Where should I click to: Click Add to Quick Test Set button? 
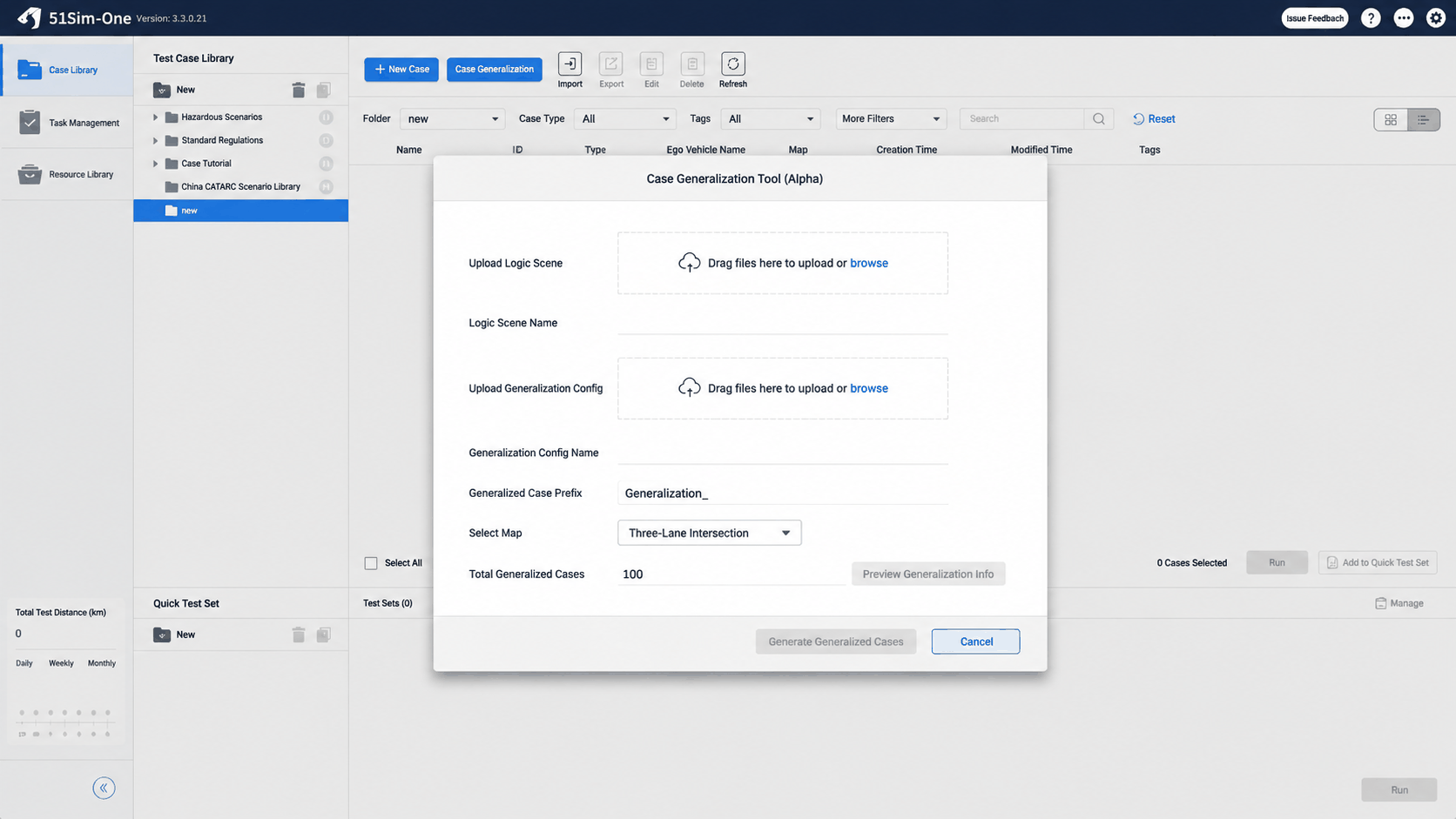[x=1378, y=562]
